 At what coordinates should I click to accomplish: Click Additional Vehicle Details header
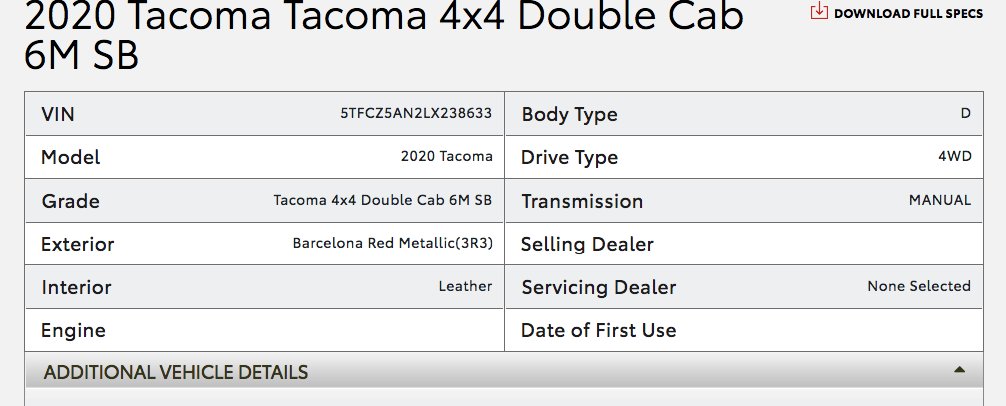pyautogui.click(x=504, y=371)
